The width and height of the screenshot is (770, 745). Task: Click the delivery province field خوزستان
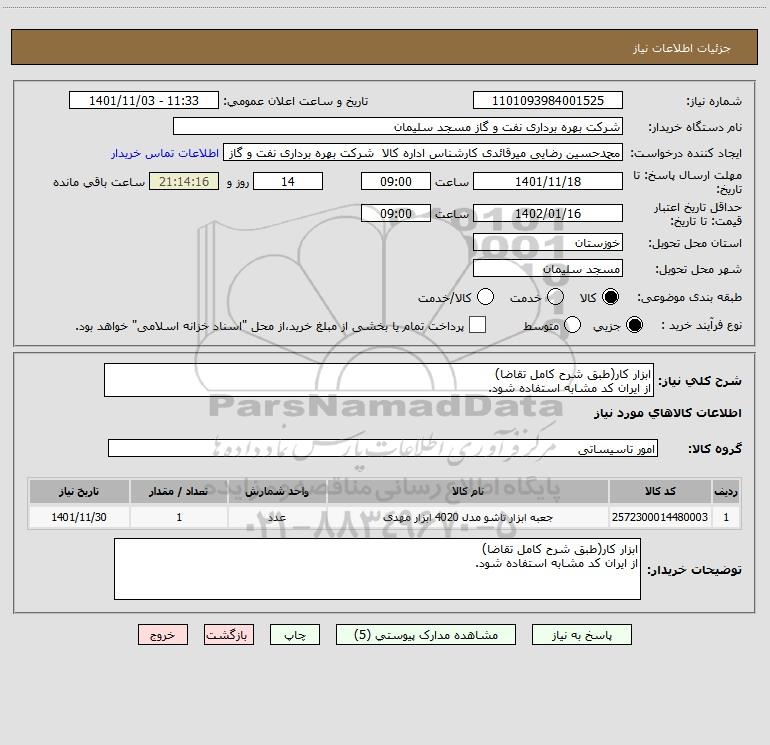click(548, 243)
